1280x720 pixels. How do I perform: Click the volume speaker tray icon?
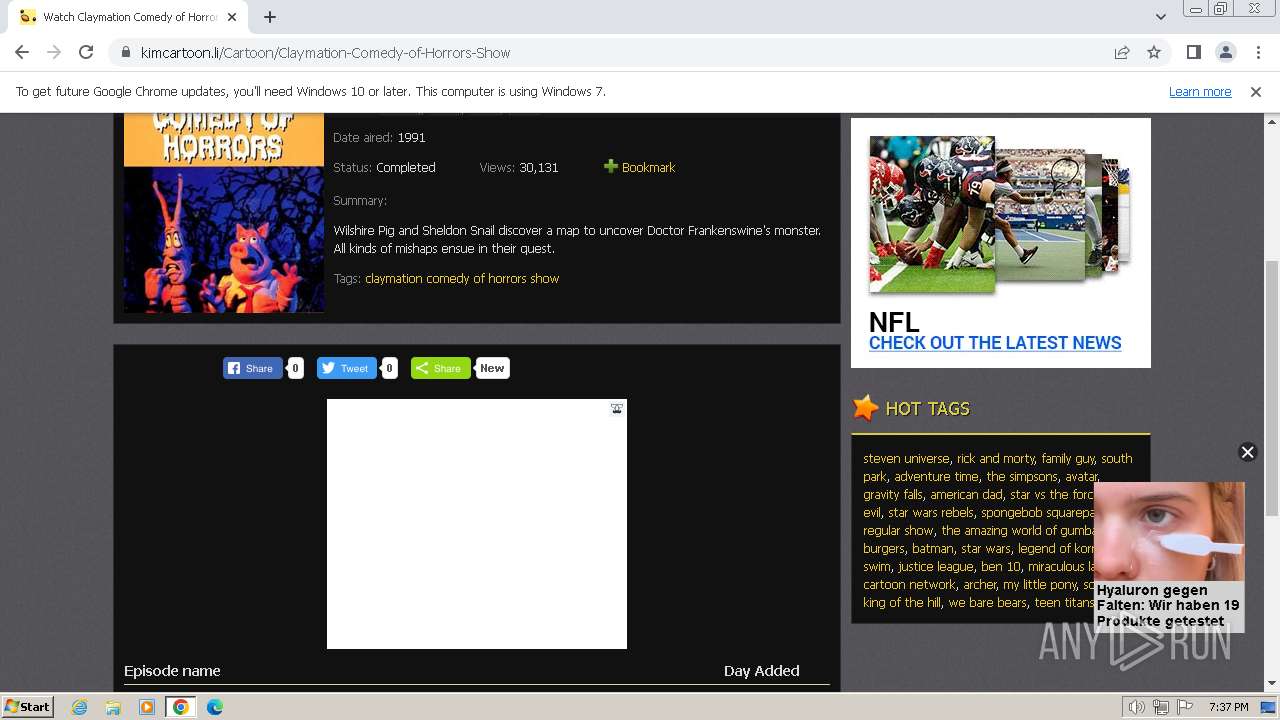[1137, 707]
